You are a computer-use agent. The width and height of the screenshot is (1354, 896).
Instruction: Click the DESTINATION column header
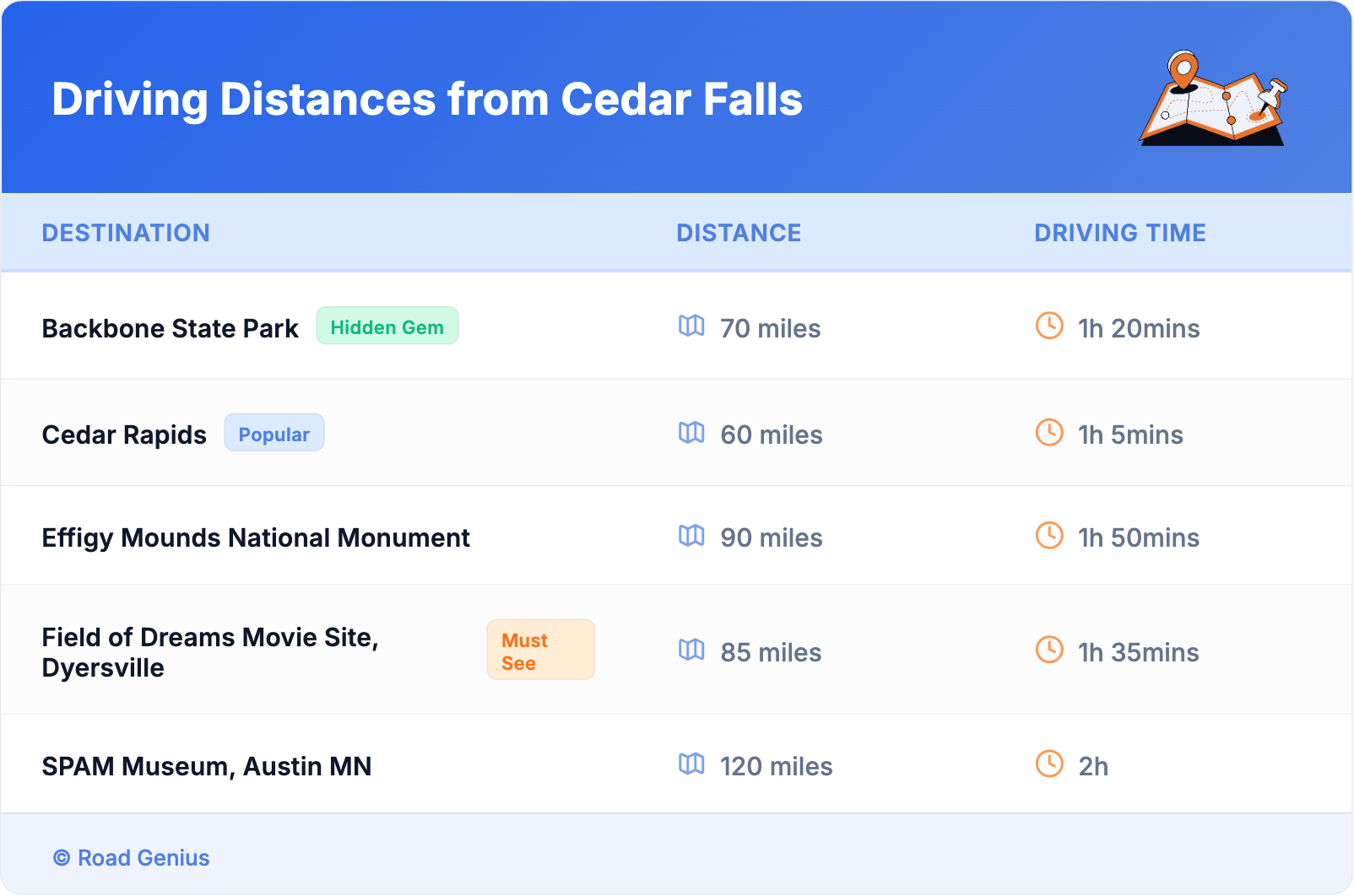click(126, 233)
